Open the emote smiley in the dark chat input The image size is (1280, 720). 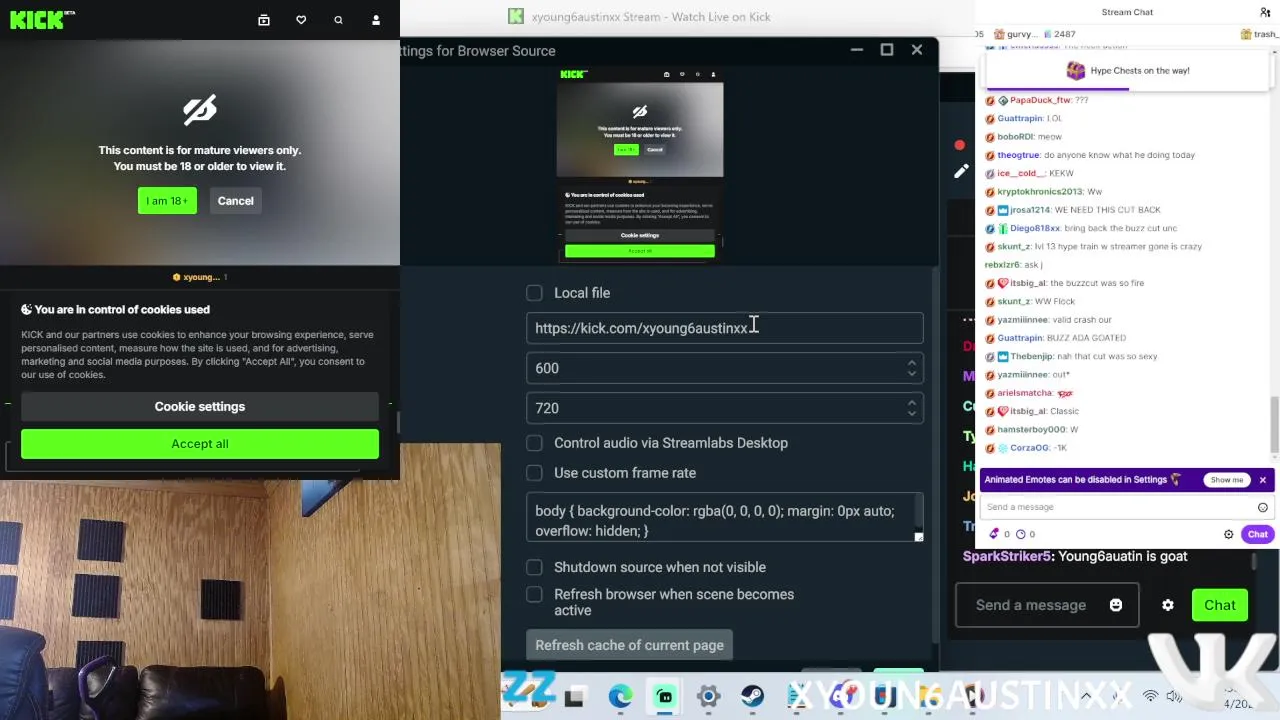click(x=1116, y=605)
